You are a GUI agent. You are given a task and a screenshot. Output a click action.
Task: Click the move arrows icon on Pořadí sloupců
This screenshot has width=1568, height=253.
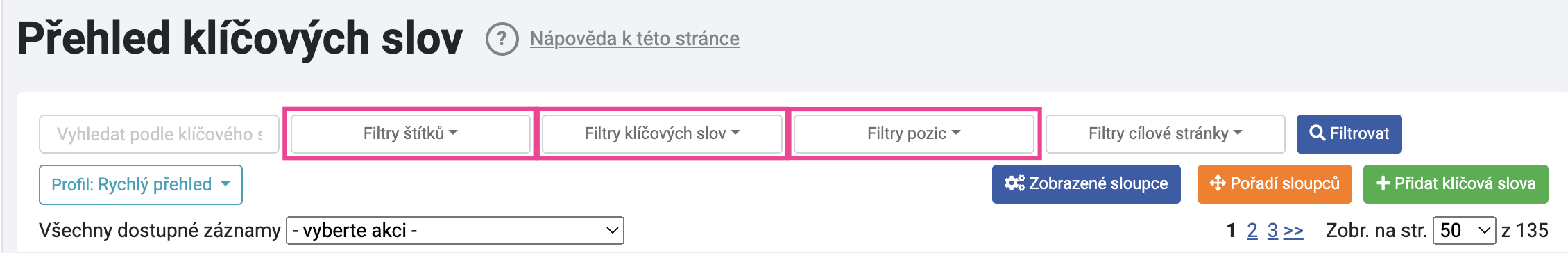[x=1218, y=183]
